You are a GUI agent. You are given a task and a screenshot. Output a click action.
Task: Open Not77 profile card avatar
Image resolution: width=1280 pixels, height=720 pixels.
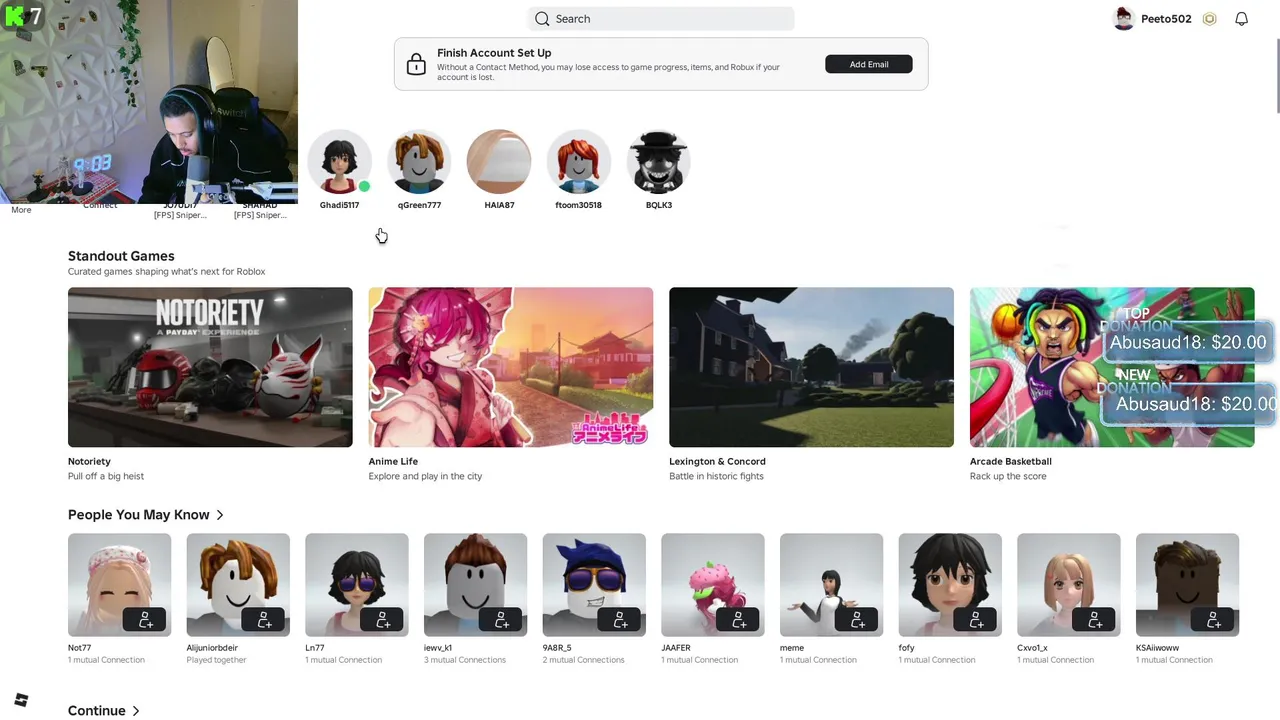click(119, 585)
